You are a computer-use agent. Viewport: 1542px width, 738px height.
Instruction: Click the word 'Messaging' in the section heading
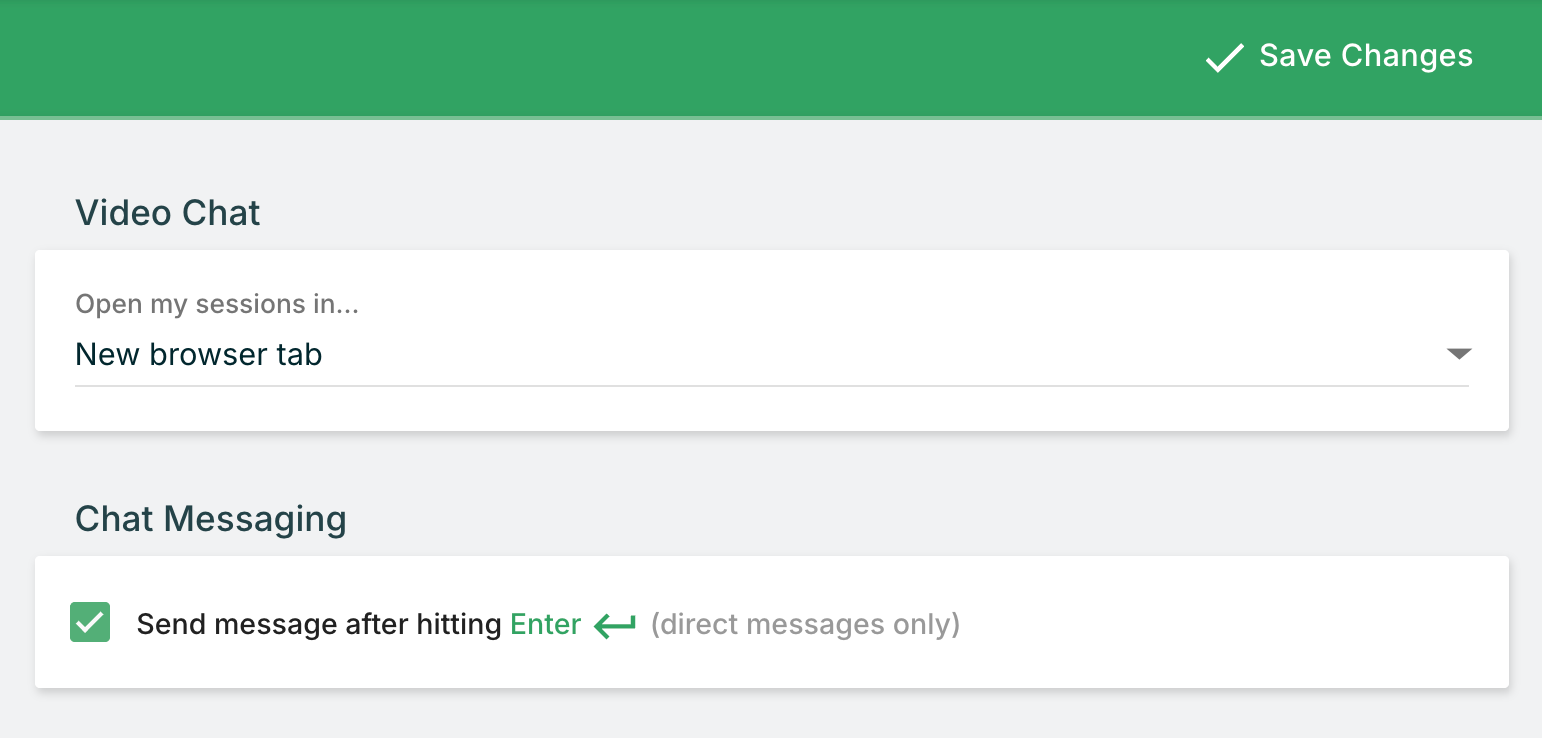(254, 519)
